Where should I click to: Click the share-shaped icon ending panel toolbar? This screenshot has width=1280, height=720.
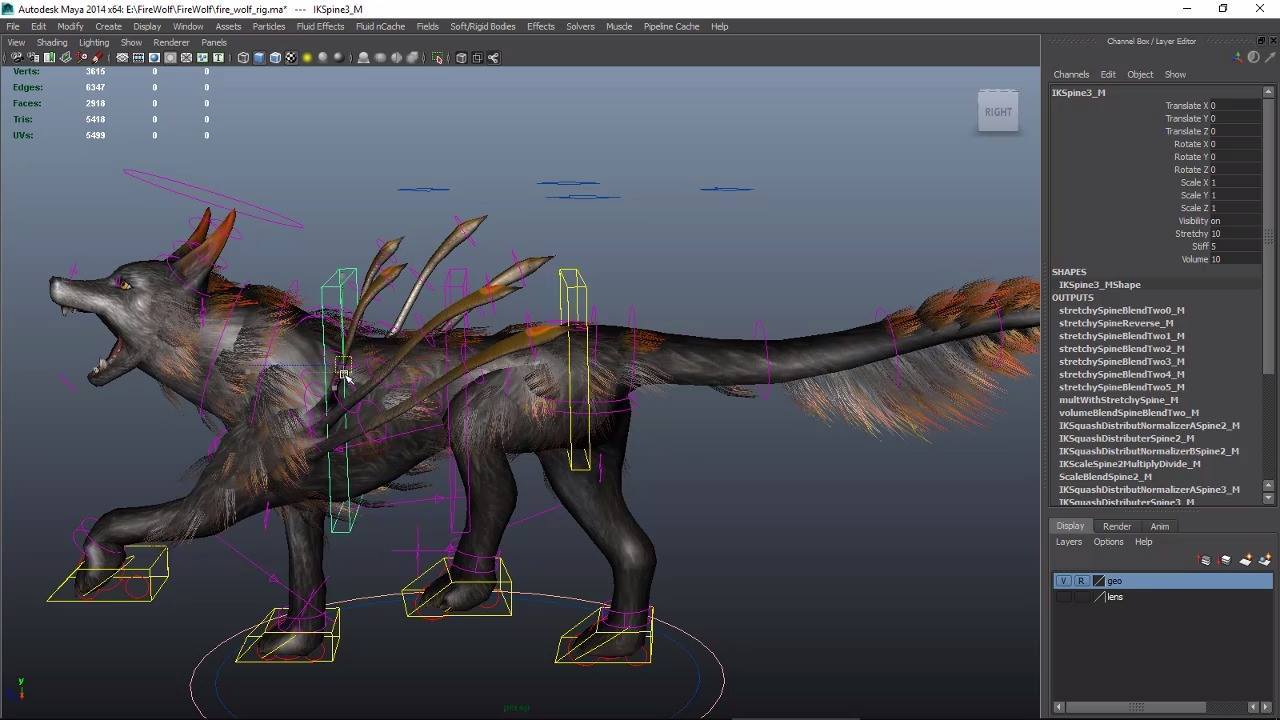click(493, 58)
